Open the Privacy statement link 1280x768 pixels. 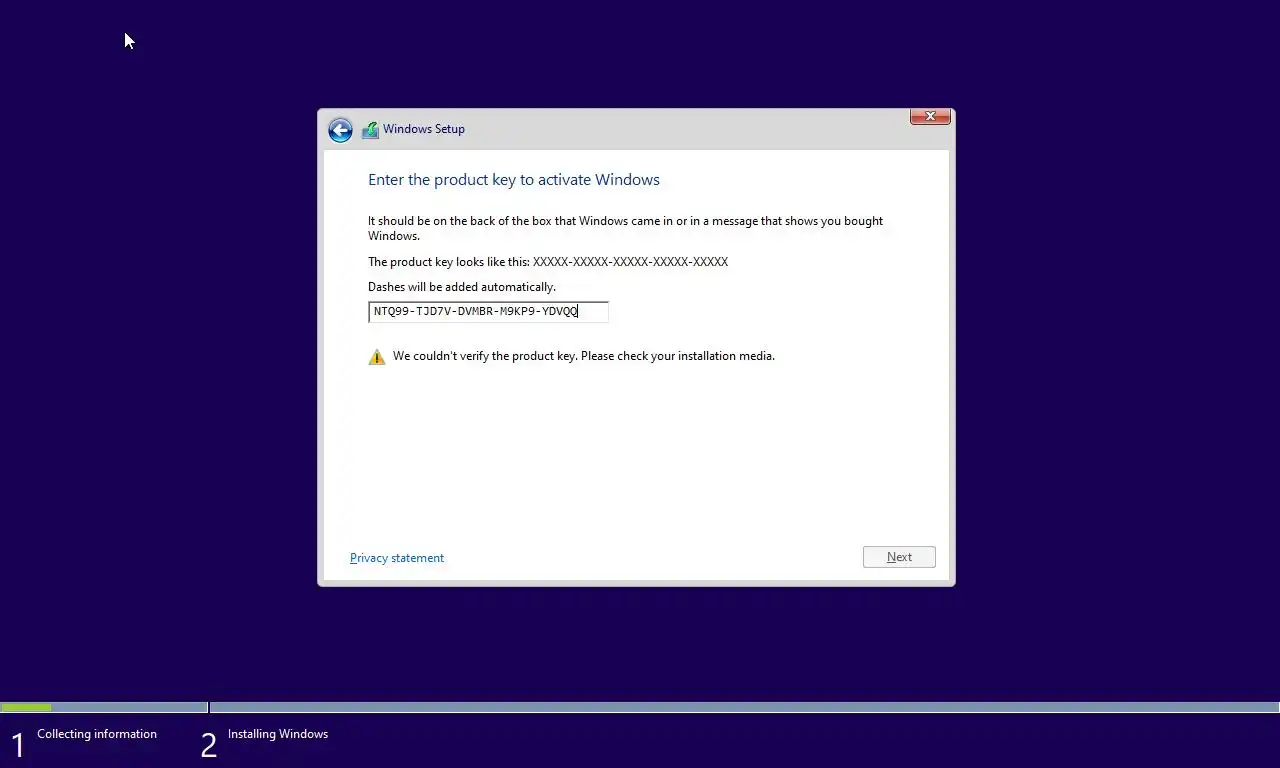tap(397, 558)
